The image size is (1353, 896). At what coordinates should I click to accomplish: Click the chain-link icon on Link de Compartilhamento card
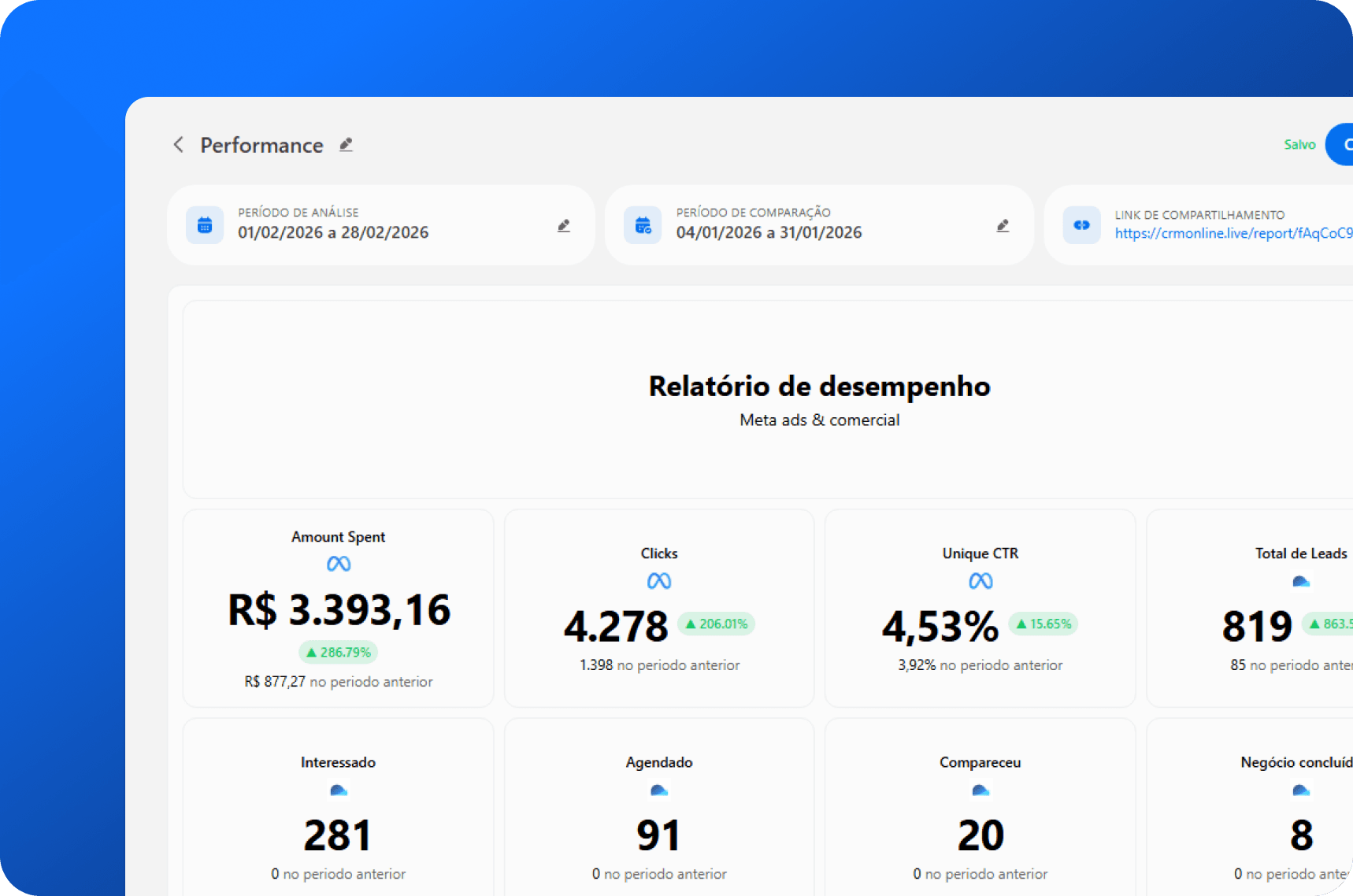pos(1081,225)
